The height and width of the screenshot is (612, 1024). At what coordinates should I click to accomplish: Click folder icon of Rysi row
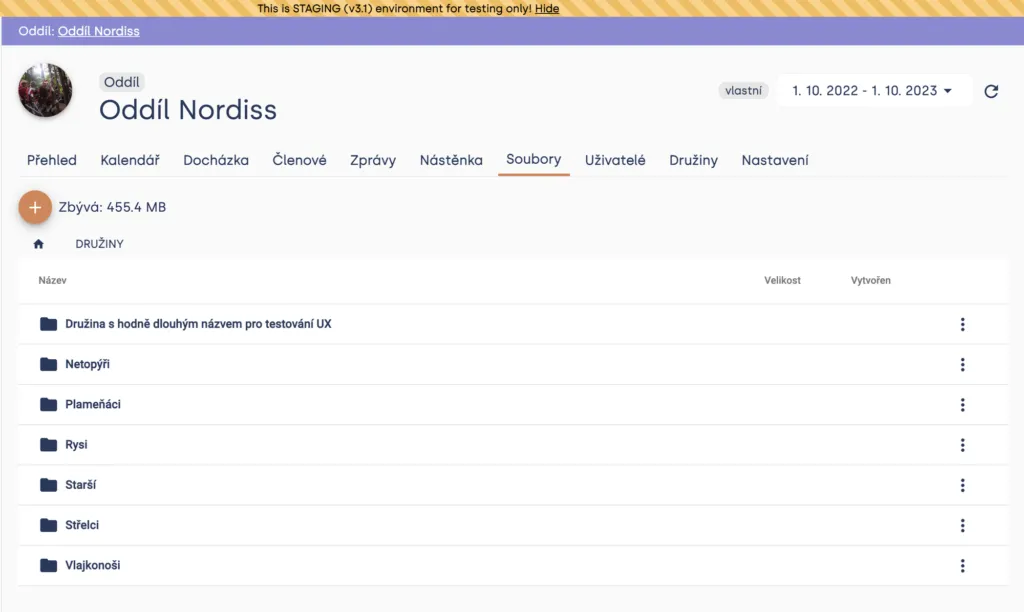click(x=48, y=445)
